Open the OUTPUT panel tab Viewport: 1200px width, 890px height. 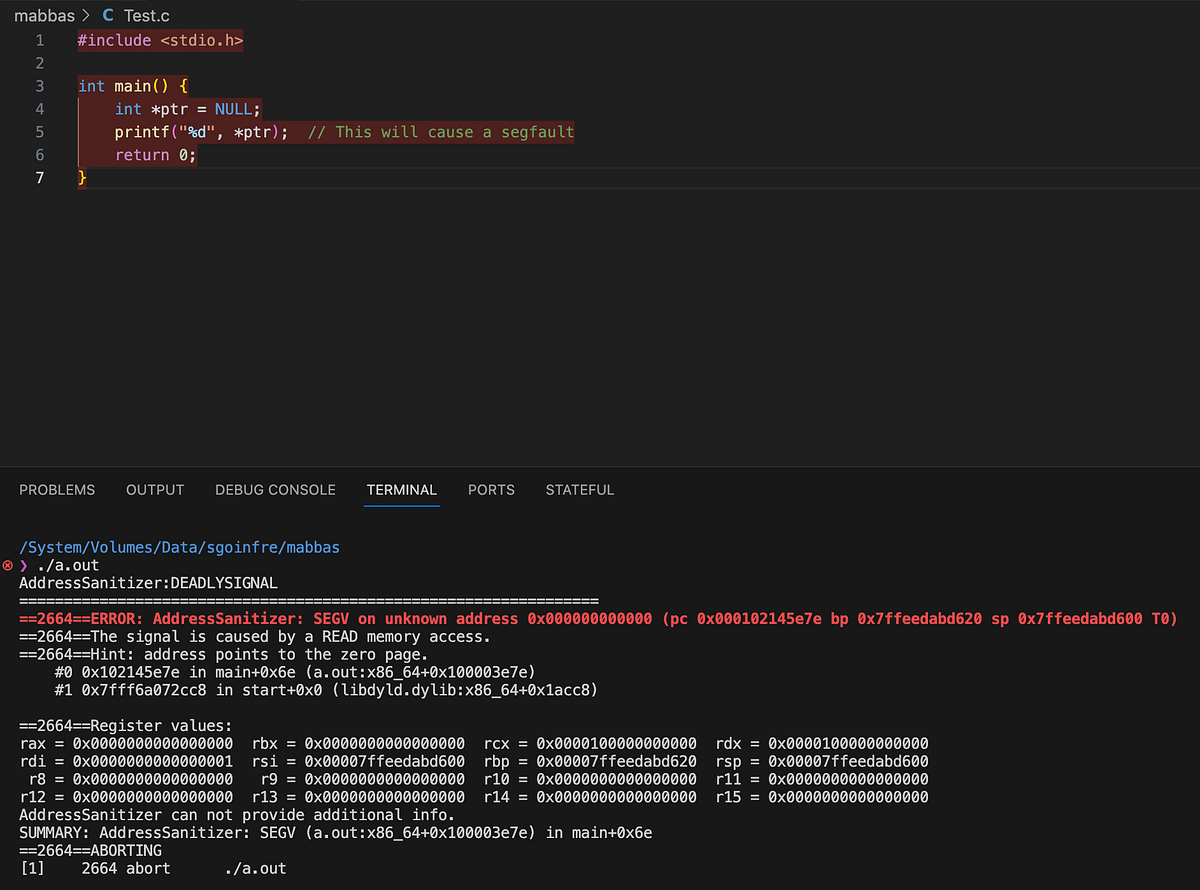click(x=154, y=490)
